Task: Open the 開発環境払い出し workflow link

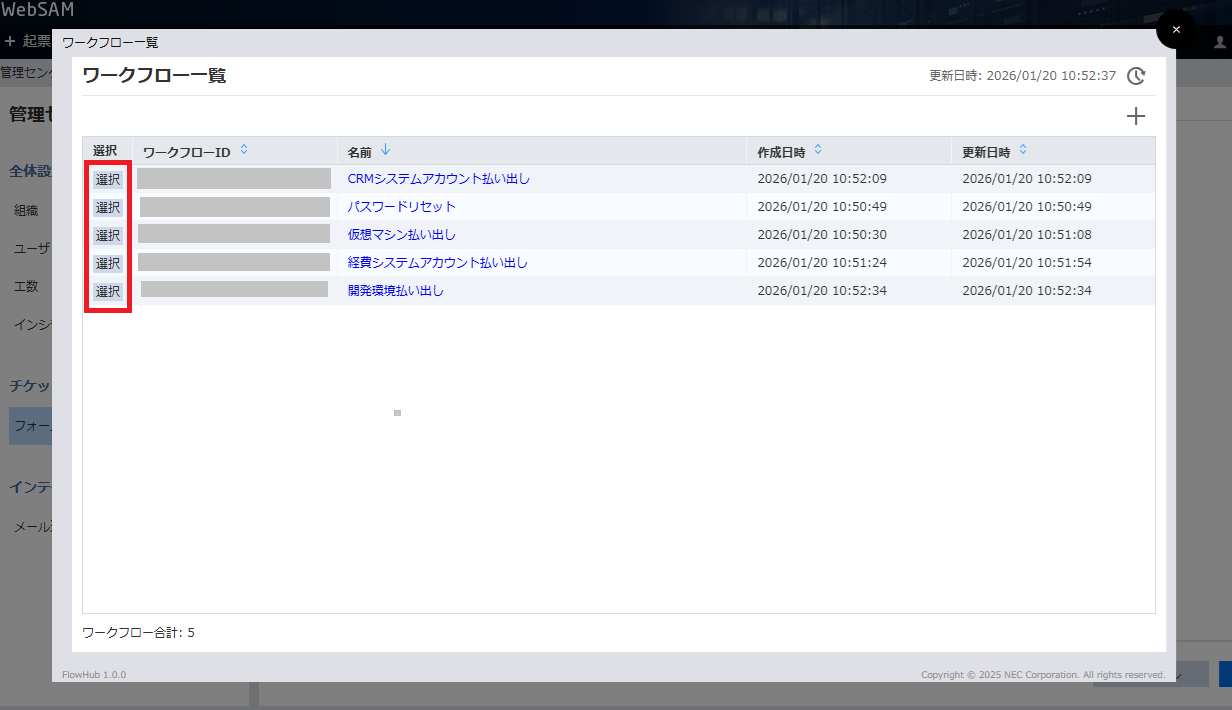Action: (395, 291)
